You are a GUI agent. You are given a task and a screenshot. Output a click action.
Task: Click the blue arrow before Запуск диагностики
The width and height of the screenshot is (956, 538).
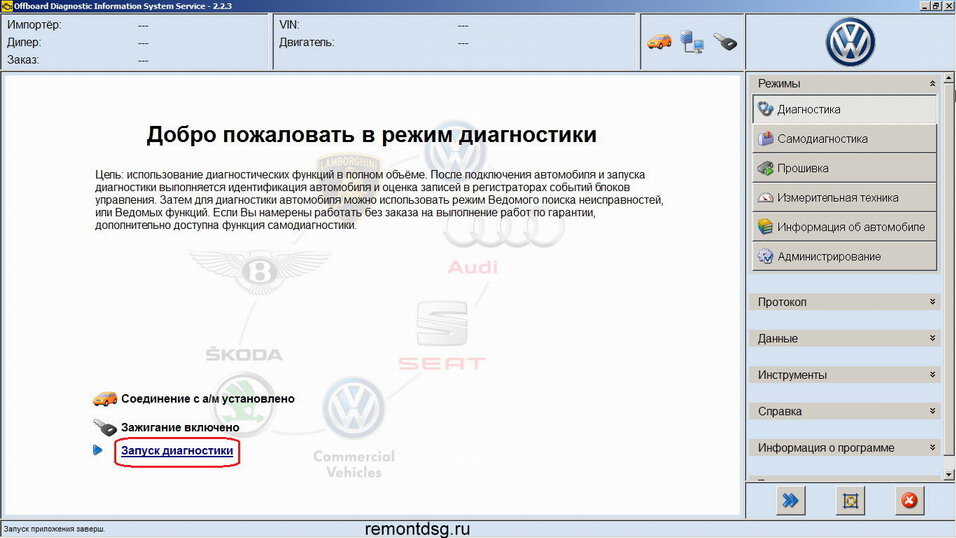98,450
